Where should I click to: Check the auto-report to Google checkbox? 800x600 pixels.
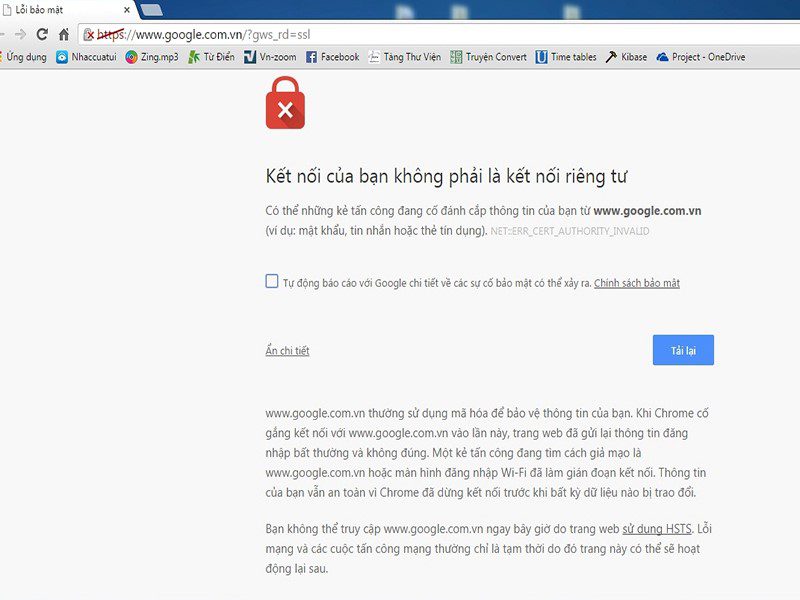click(272, 281)
